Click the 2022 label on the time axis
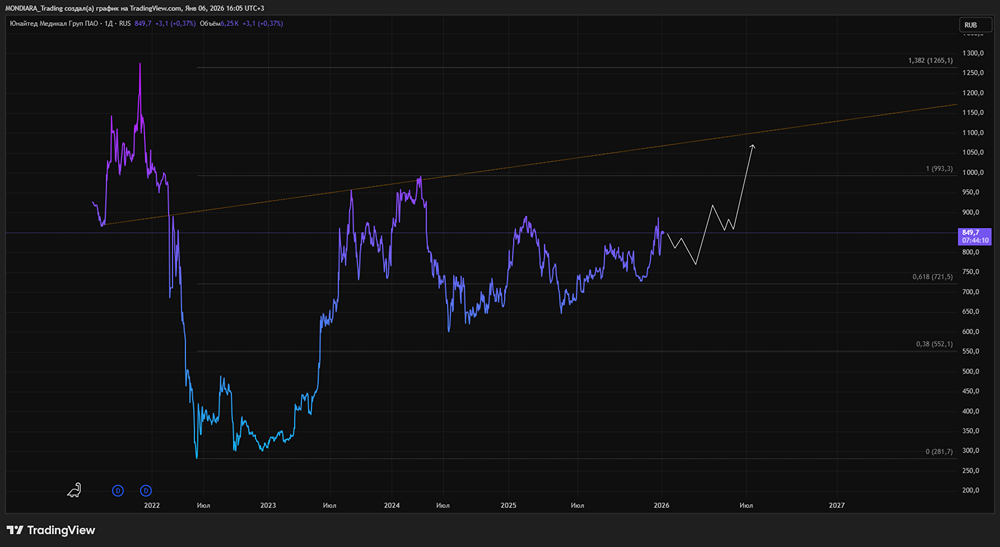Viewport: 1000px width, 547px height. 152,506
